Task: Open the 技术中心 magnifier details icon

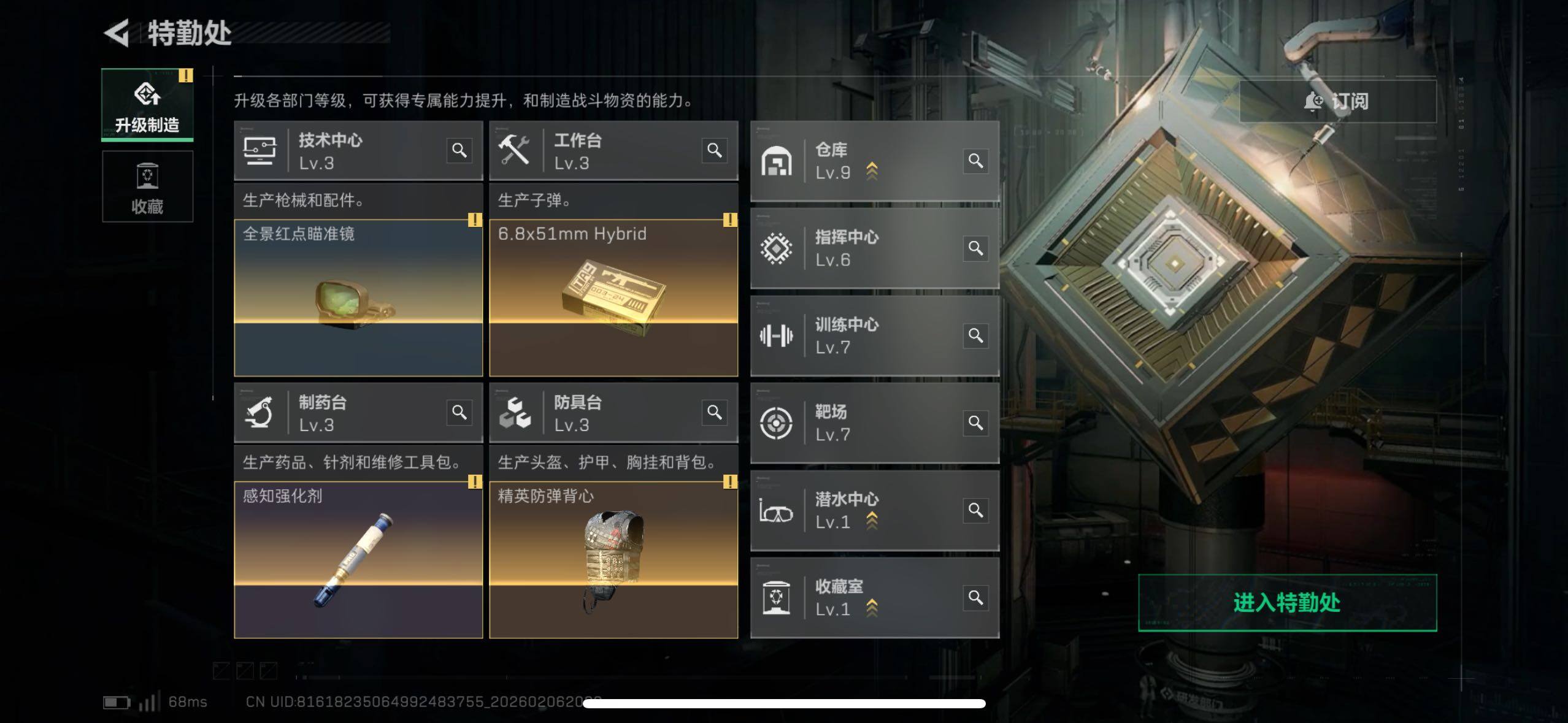Action: click(x=459, y=150)
